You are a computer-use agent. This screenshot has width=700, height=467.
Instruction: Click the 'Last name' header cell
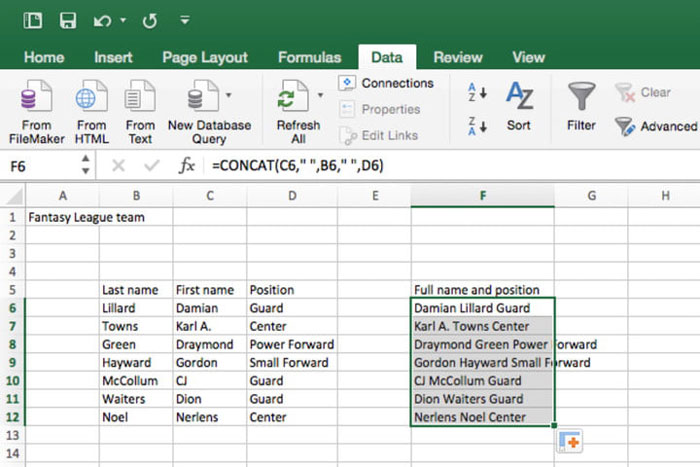coord(136,290)
